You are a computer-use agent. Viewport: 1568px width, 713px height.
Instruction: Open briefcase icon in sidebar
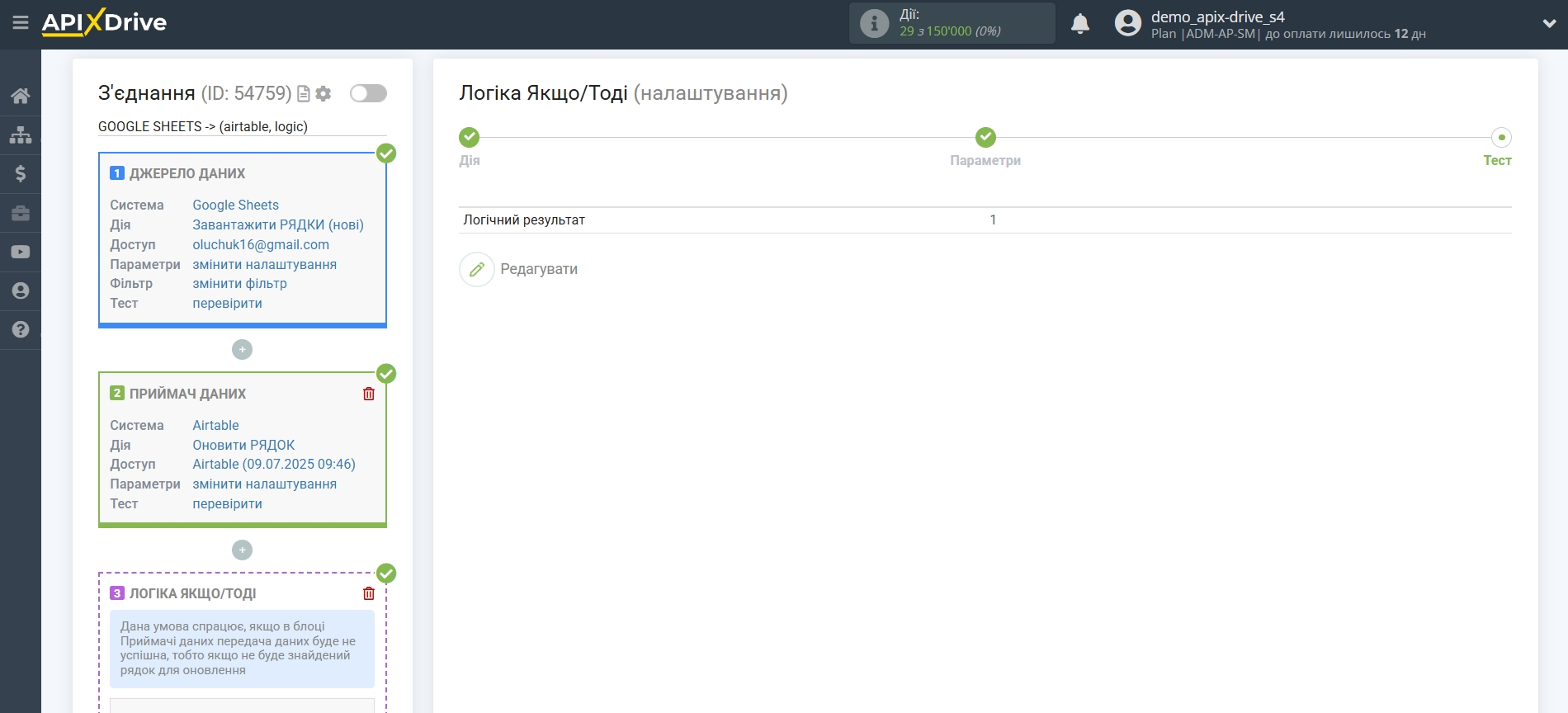point(21,213)
